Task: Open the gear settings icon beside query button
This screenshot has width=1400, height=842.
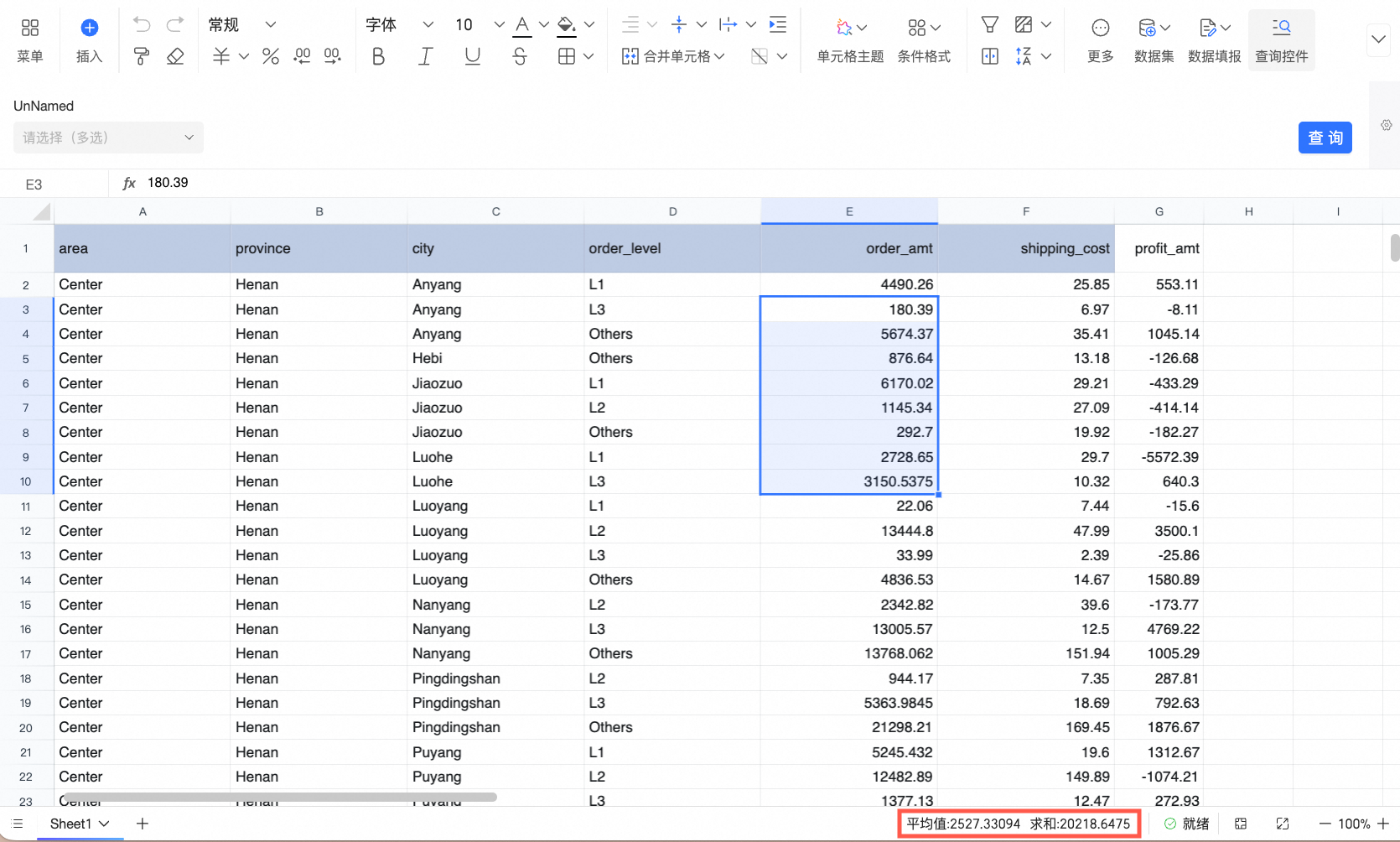Action: click(x=1386, y=125)
